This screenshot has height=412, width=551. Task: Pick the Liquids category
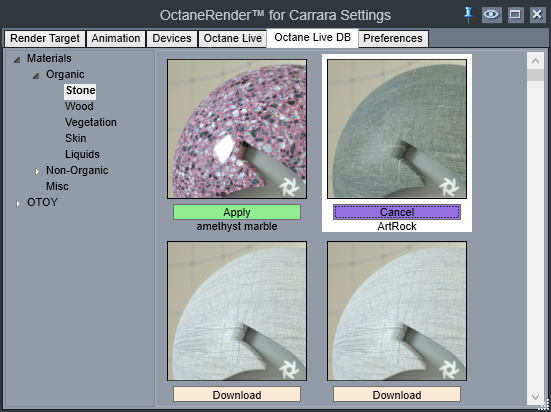(82, 154)
